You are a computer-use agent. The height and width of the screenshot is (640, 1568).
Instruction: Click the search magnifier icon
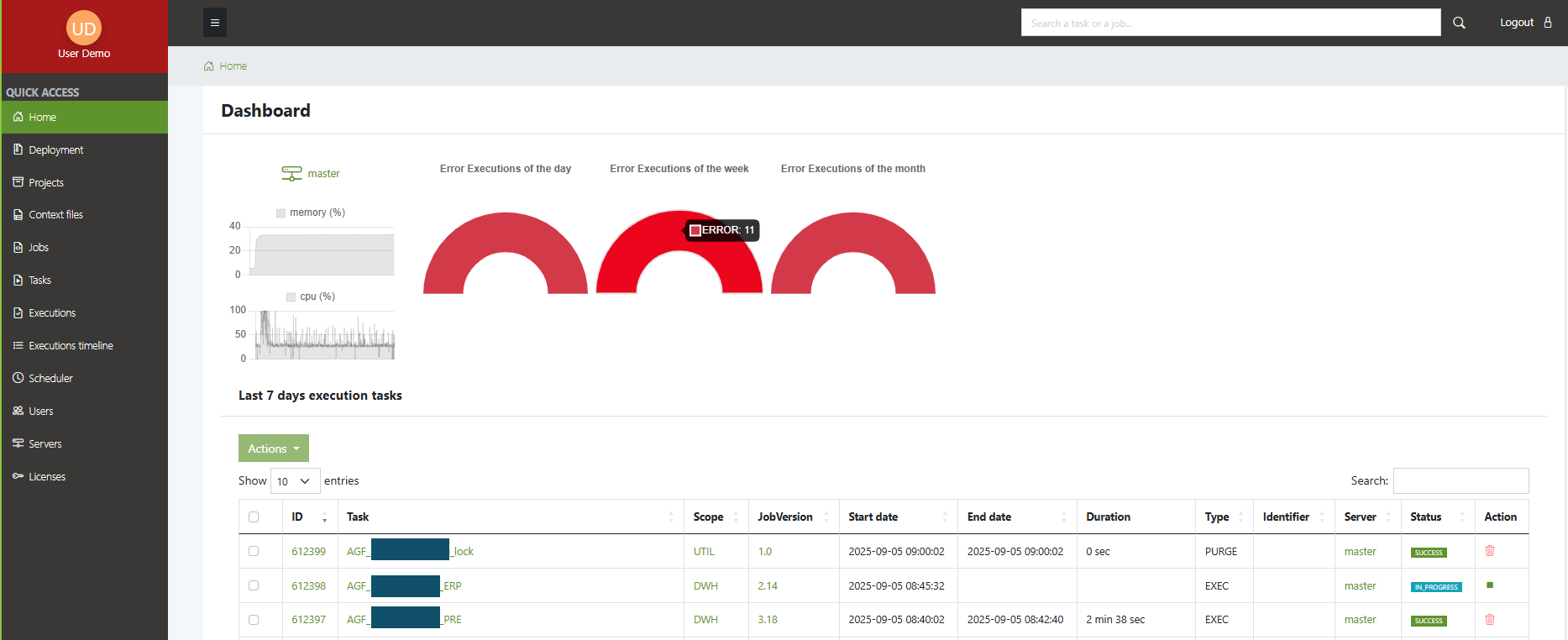coord(1459,23)
